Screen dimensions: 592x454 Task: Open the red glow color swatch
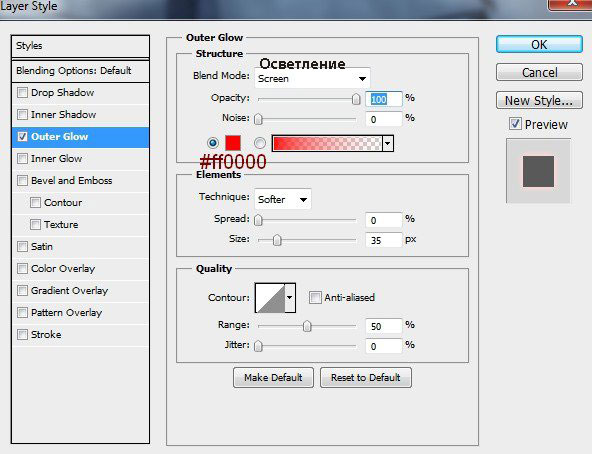pos(233,143)
